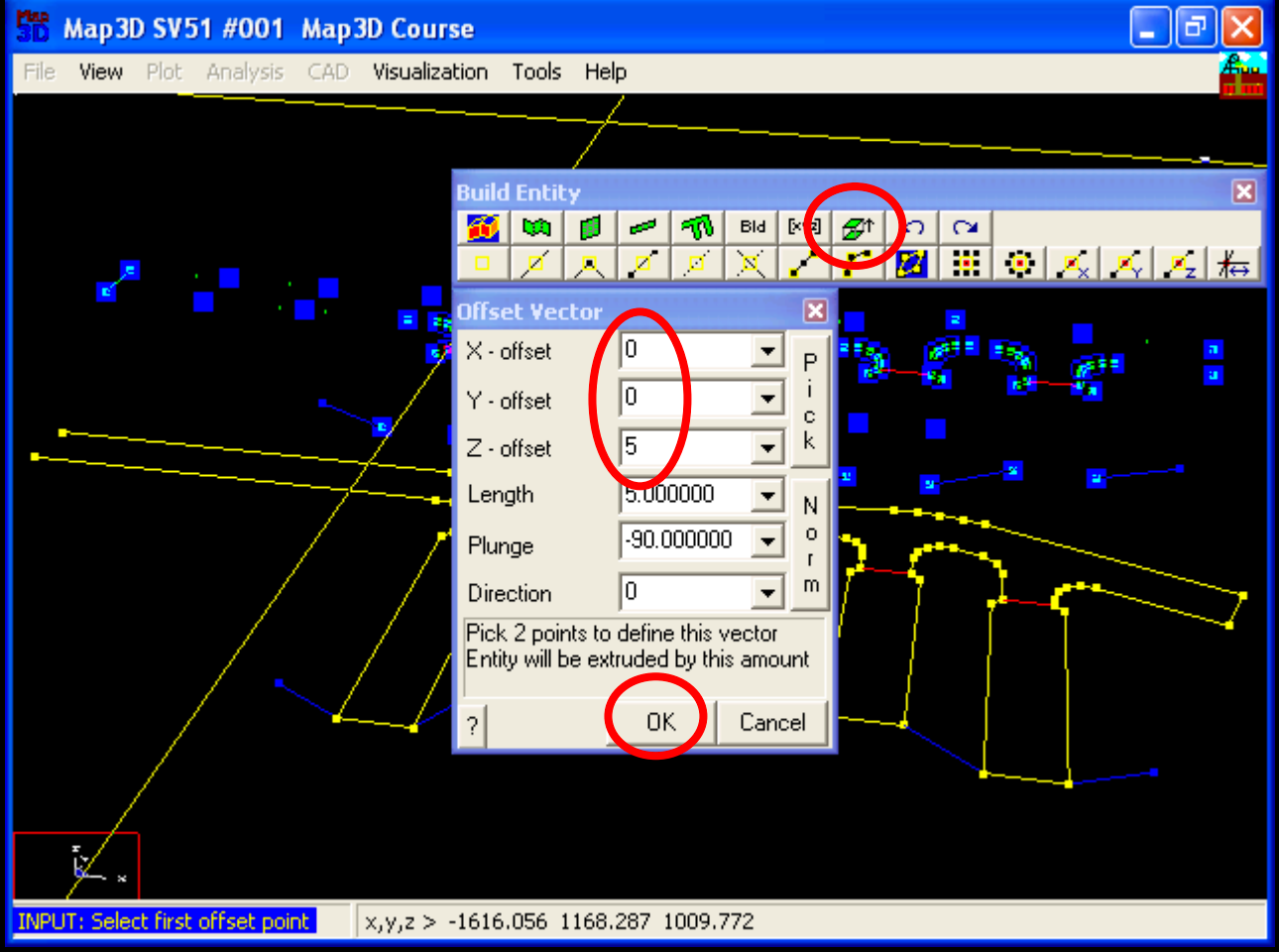Click the XYZ axis orientation indicator box
The image size is (1279, 952).
click(x=76, y=865)
